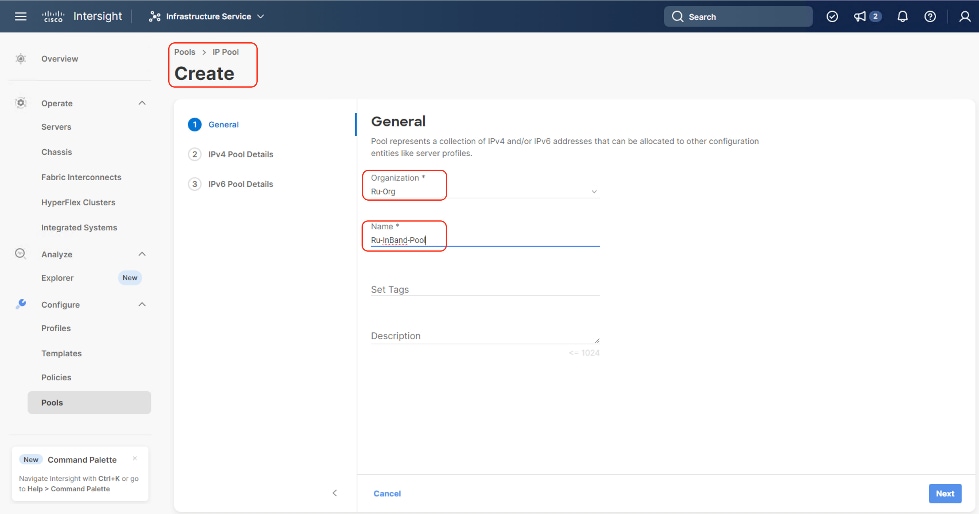The width and height of the screenshot is (979, 514).
Task: Go to IPv4 Pool Details step
Action: 240,154
